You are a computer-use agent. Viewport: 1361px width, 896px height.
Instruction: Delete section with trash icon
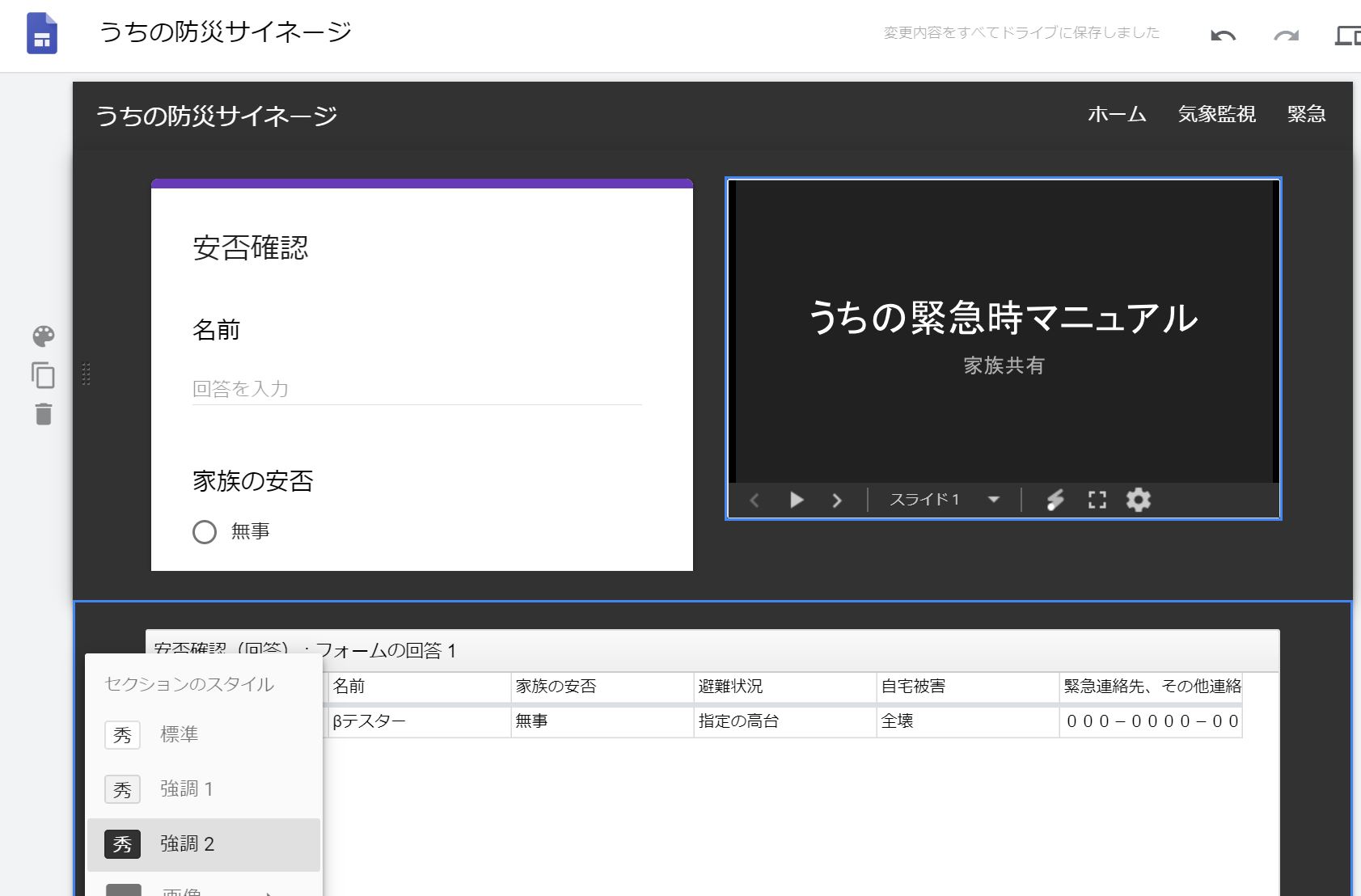point(44,414)
